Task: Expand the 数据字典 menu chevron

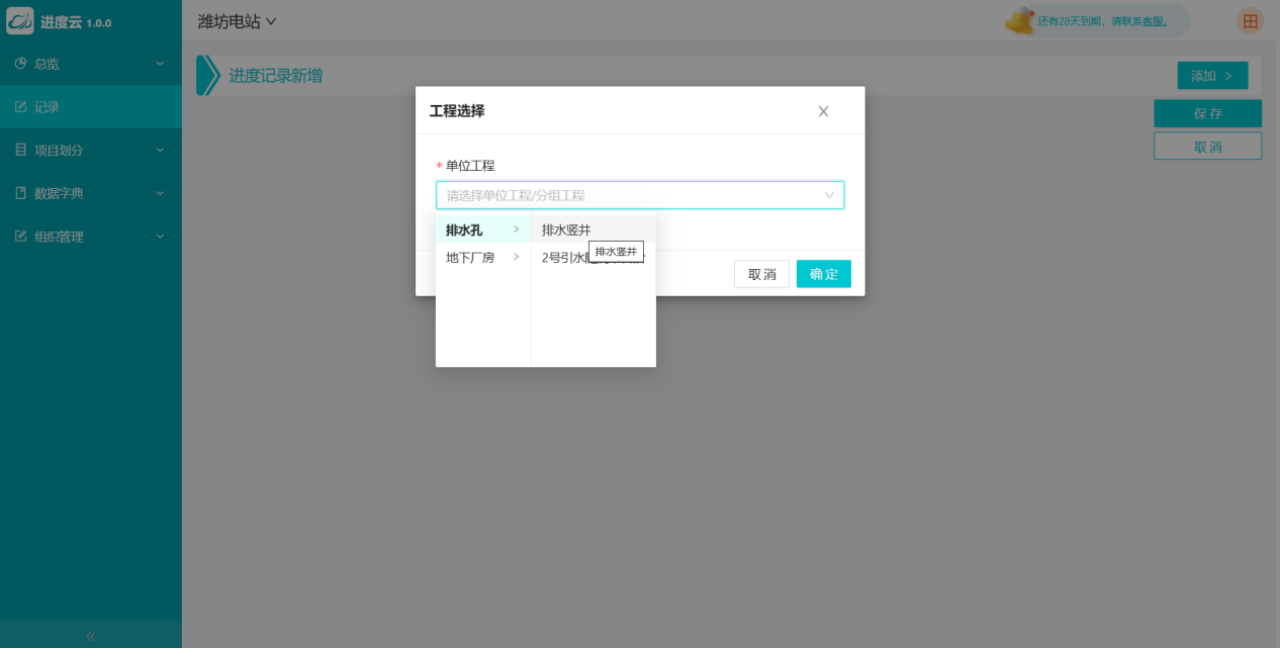Action: click(x=160, y=194)
